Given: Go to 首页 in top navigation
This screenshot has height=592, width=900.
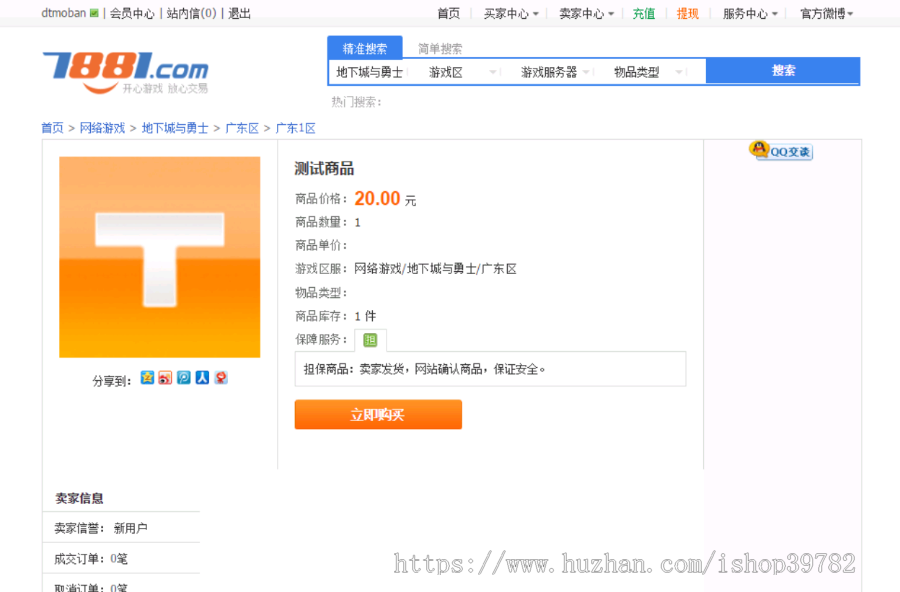Looking at the screenshot, I should [x=448, y=14].
